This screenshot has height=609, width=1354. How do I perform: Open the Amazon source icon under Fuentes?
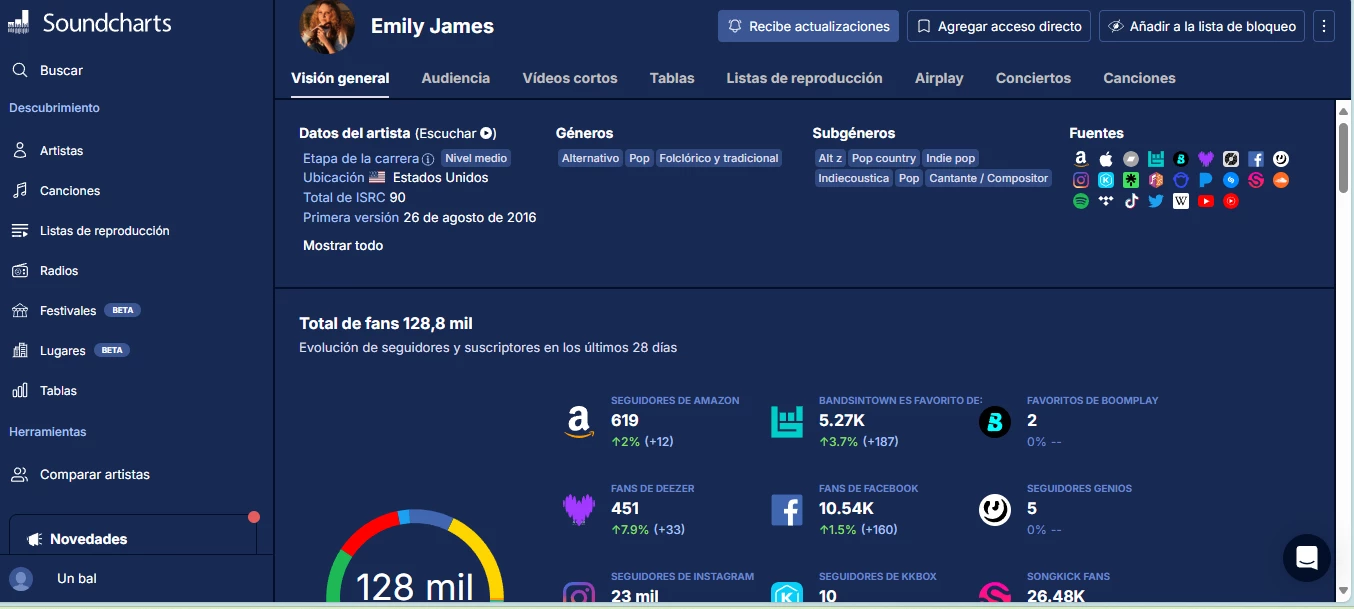coord(1081,159)
